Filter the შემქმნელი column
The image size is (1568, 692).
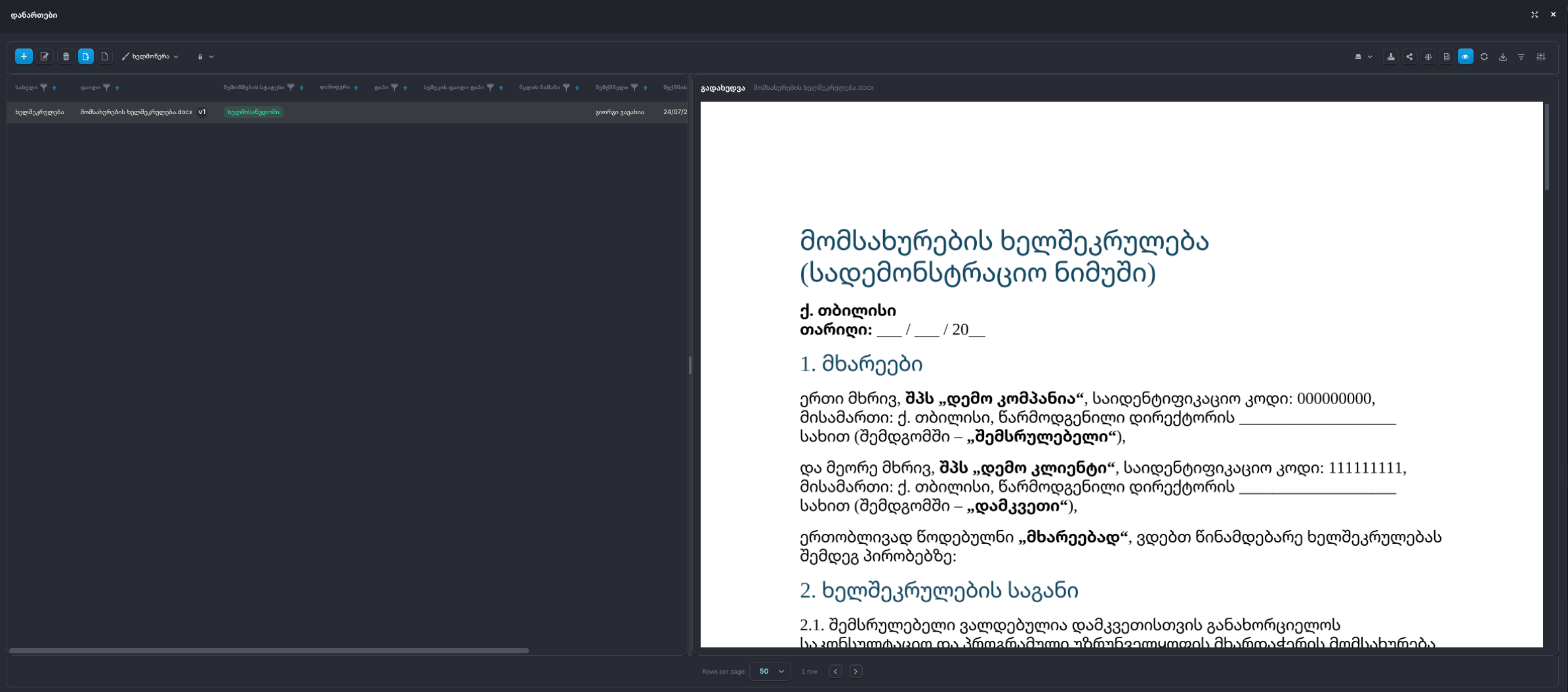click(634, 87)
